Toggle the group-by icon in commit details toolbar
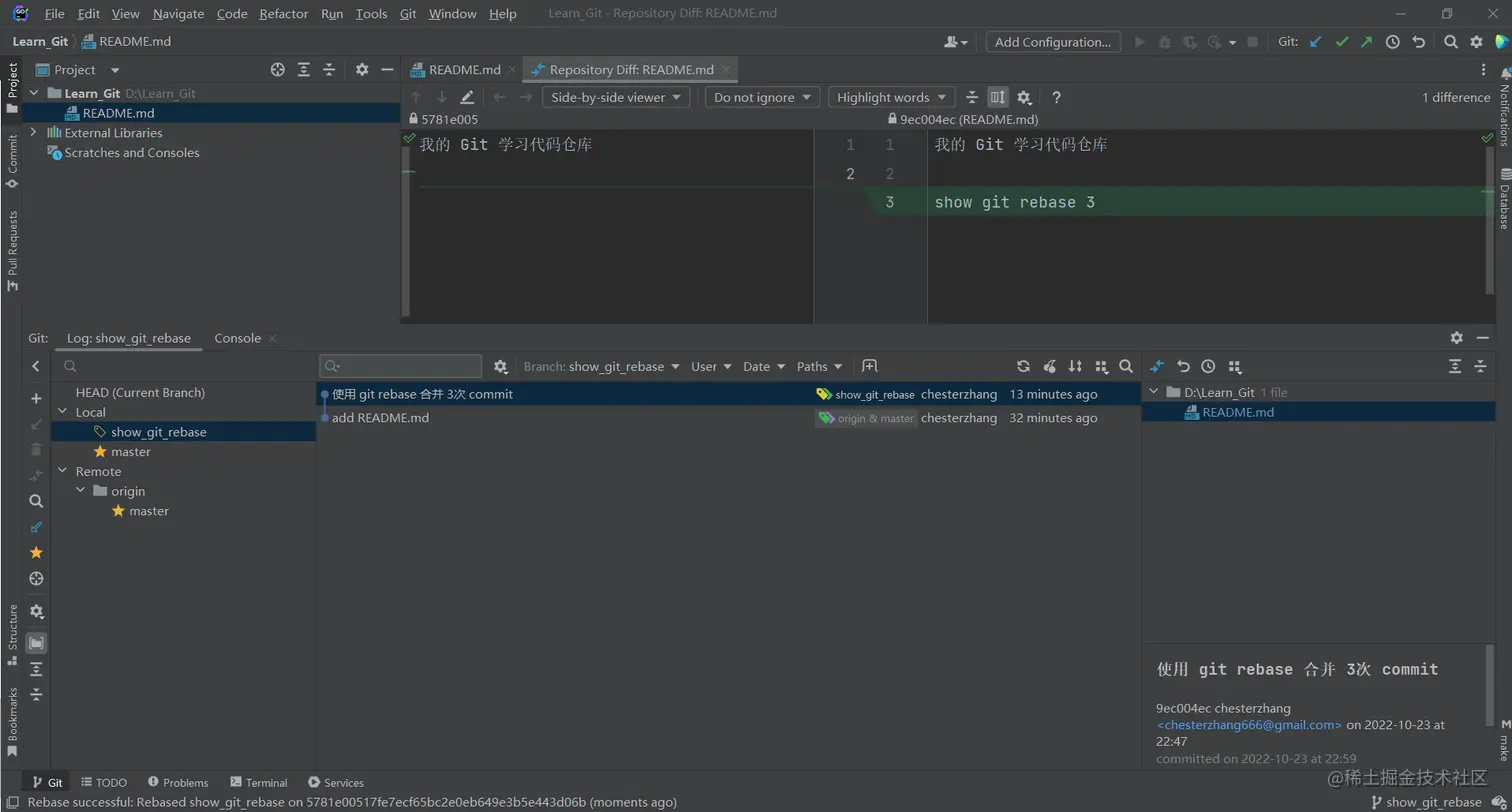 coord(1234,367)
